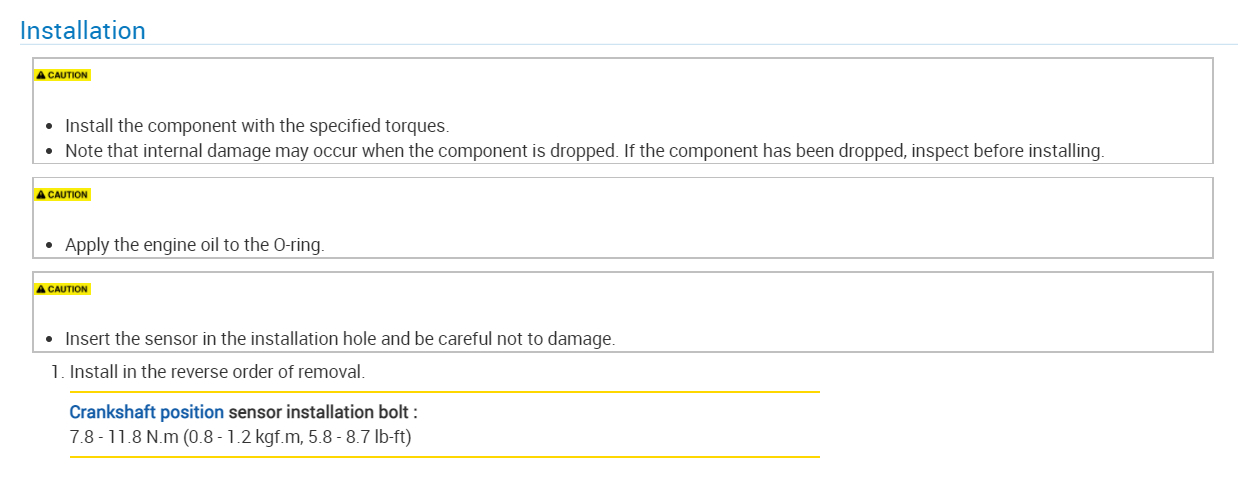This screenshot has width=1255, height=492.
Task: Click the 'sensor installation bolt' label text
Action: pos(322,412)
